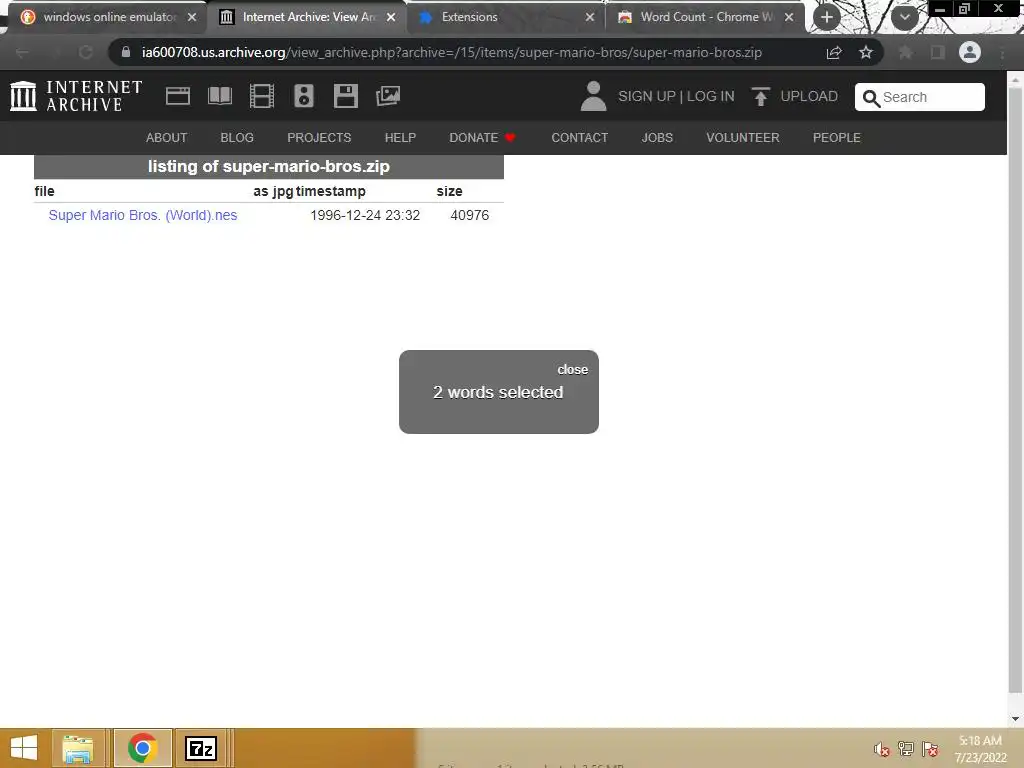
Task: Click the UPLOAD link
Action: click(x=808, y=96)
